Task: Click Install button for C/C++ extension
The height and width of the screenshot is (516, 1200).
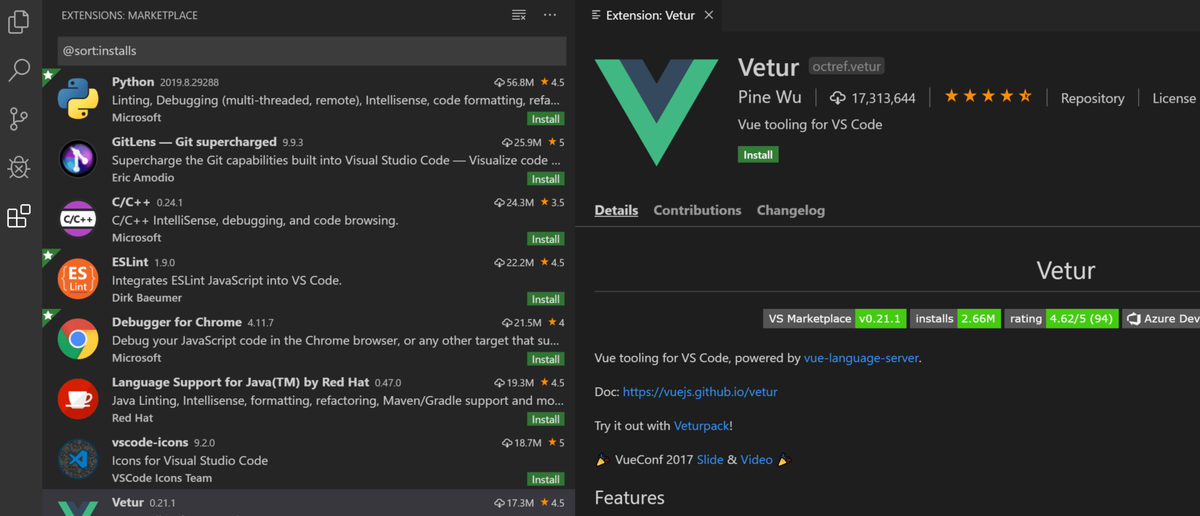Action: point(545,239)
